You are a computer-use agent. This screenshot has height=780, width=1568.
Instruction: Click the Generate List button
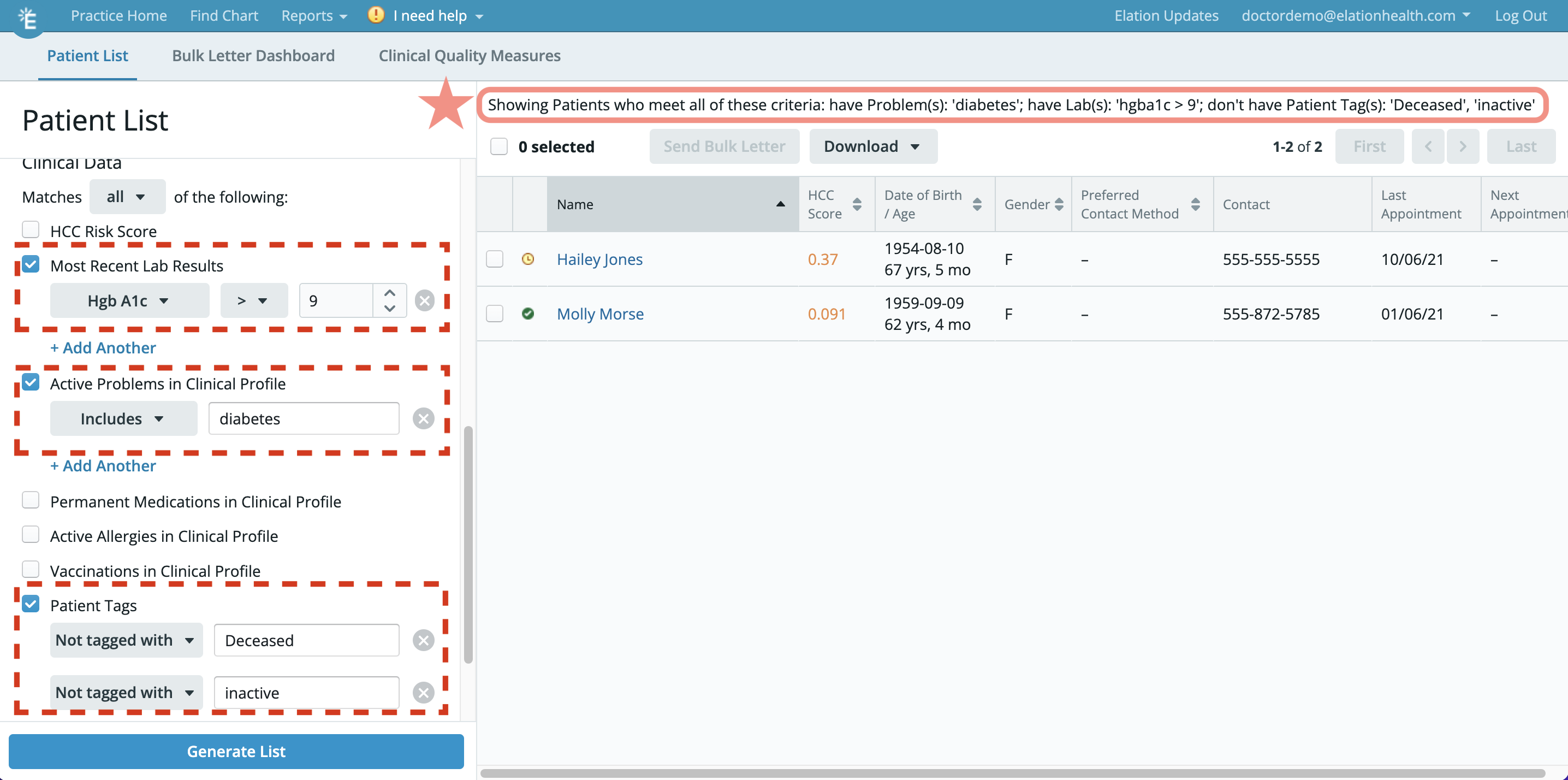coord(236,751)
